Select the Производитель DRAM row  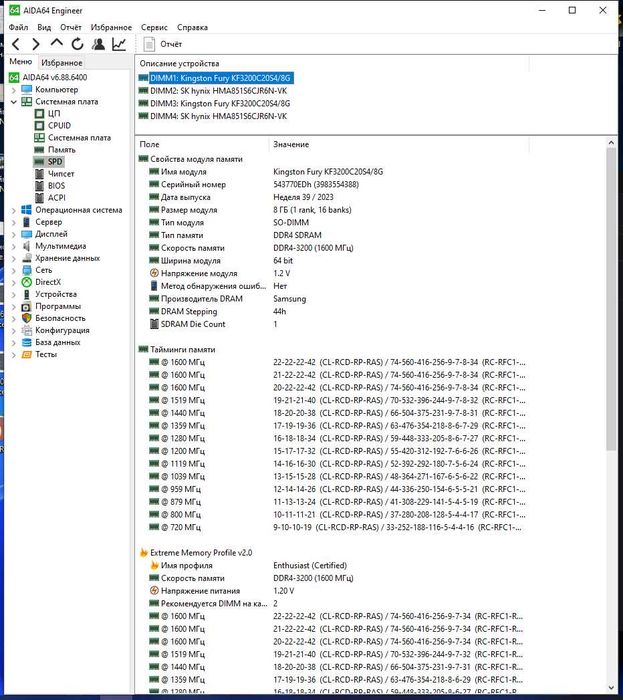click(x=332, y=299)
